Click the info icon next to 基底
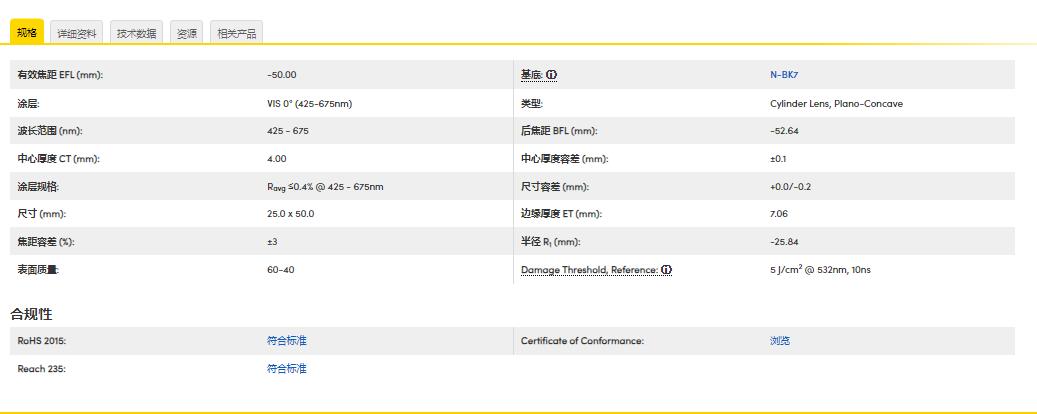The image size is (1037, 414). 551,75
